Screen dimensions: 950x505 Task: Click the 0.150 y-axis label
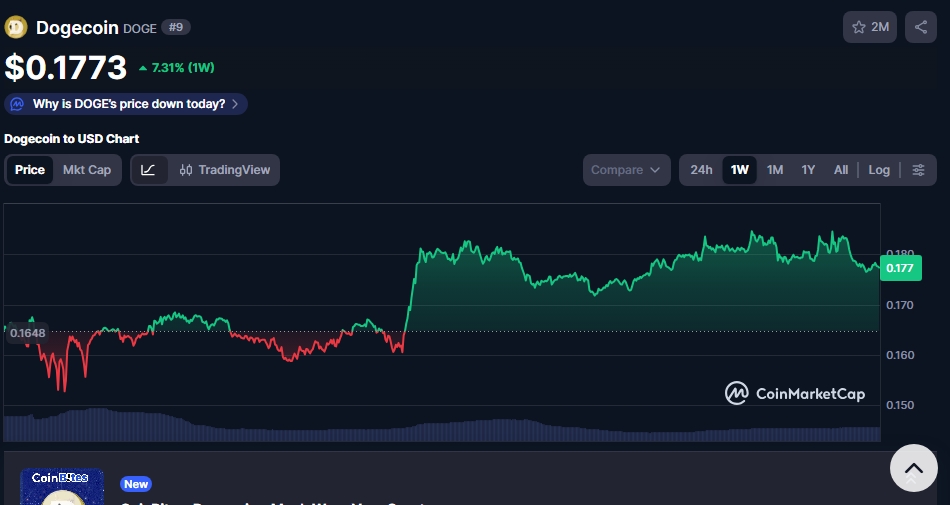coord(900,405)
